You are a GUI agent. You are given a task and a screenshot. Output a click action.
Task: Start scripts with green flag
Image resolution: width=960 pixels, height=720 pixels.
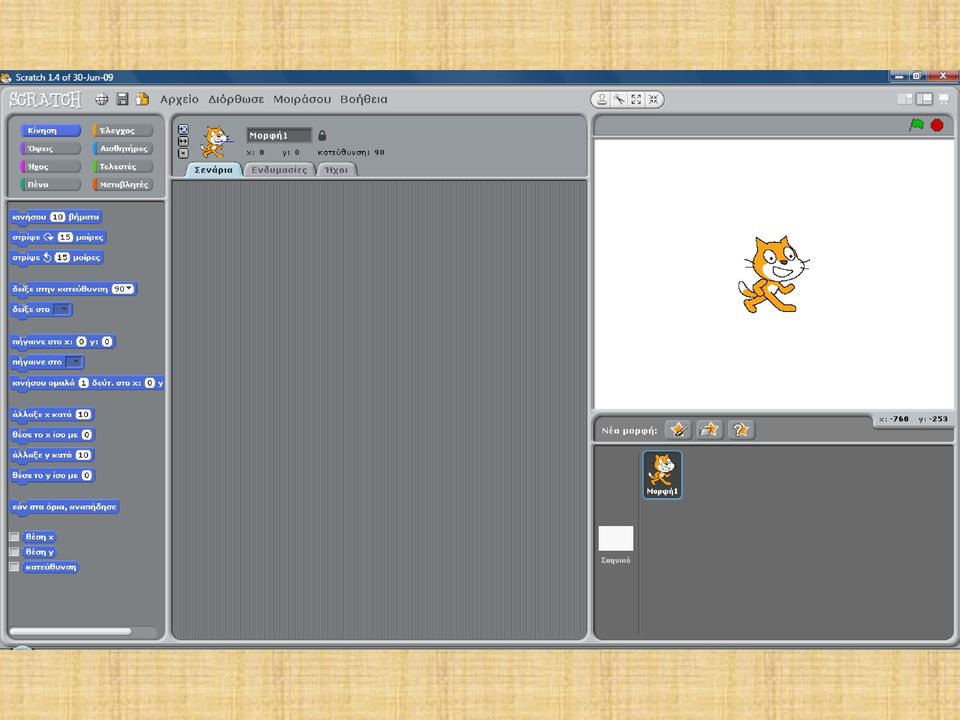[917, 125]
